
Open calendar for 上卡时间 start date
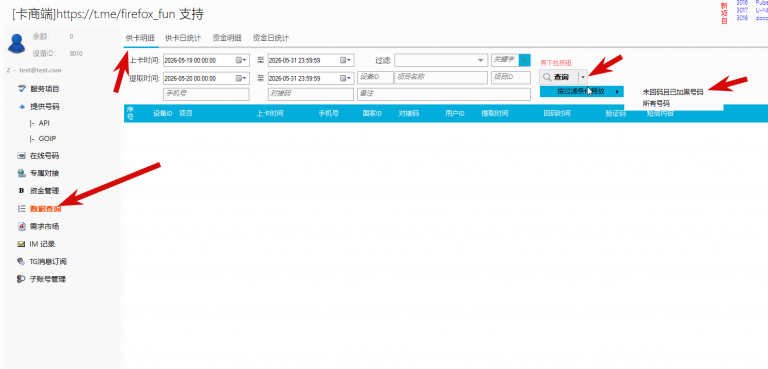240,60
